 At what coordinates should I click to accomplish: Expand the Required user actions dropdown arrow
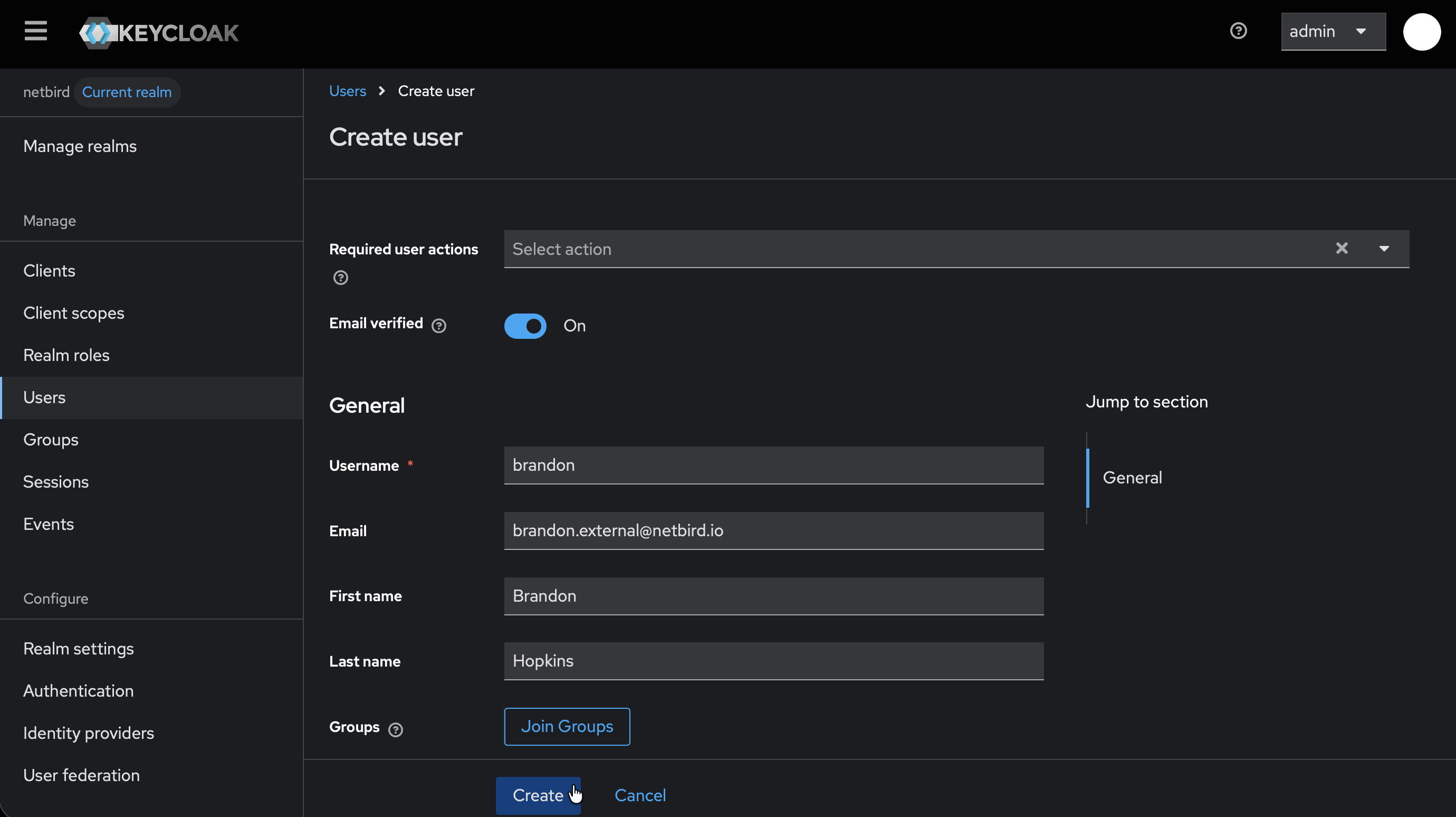(1385, 248)
